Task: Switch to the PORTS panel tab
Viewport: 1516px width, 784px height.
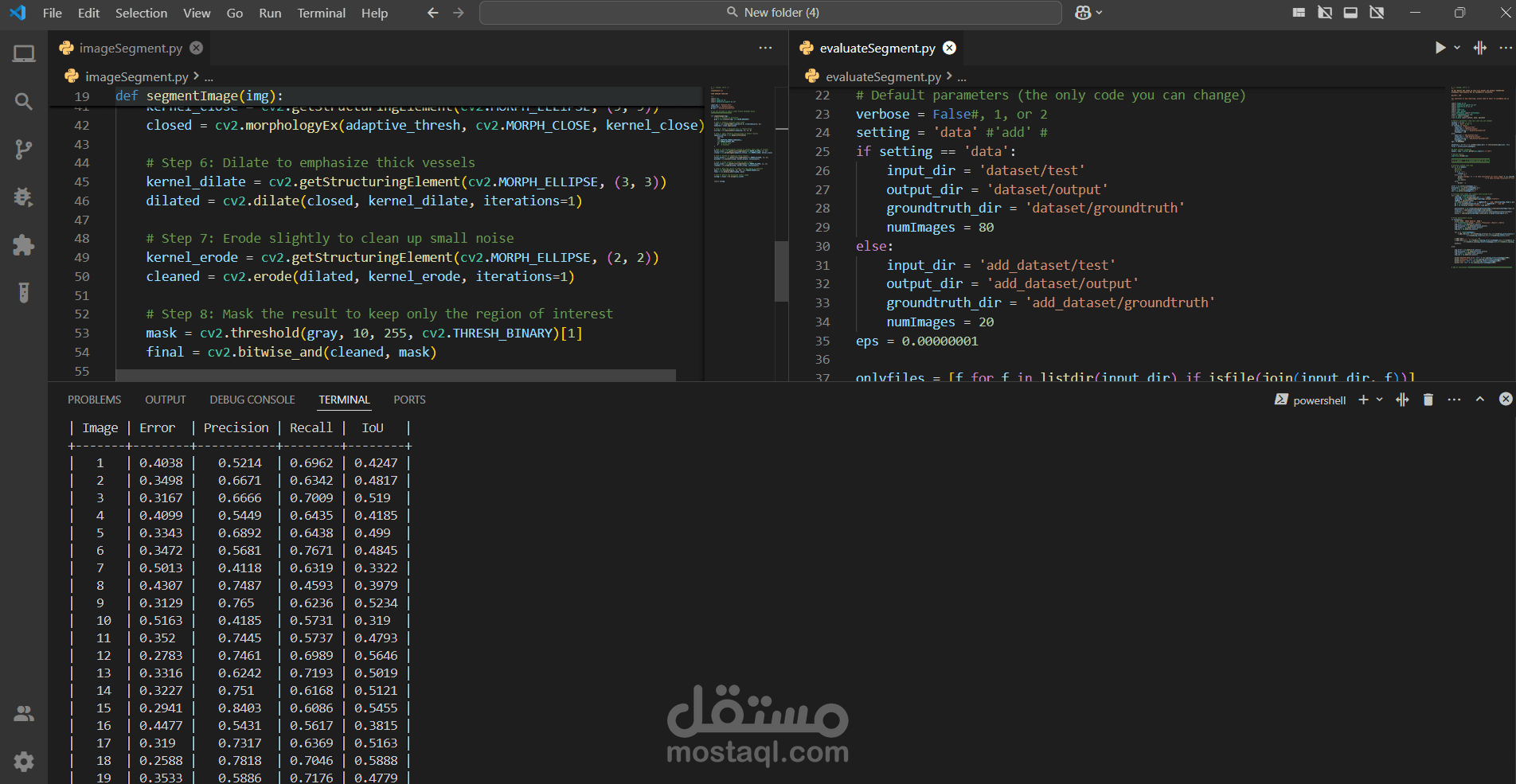Action: [409, 400]
